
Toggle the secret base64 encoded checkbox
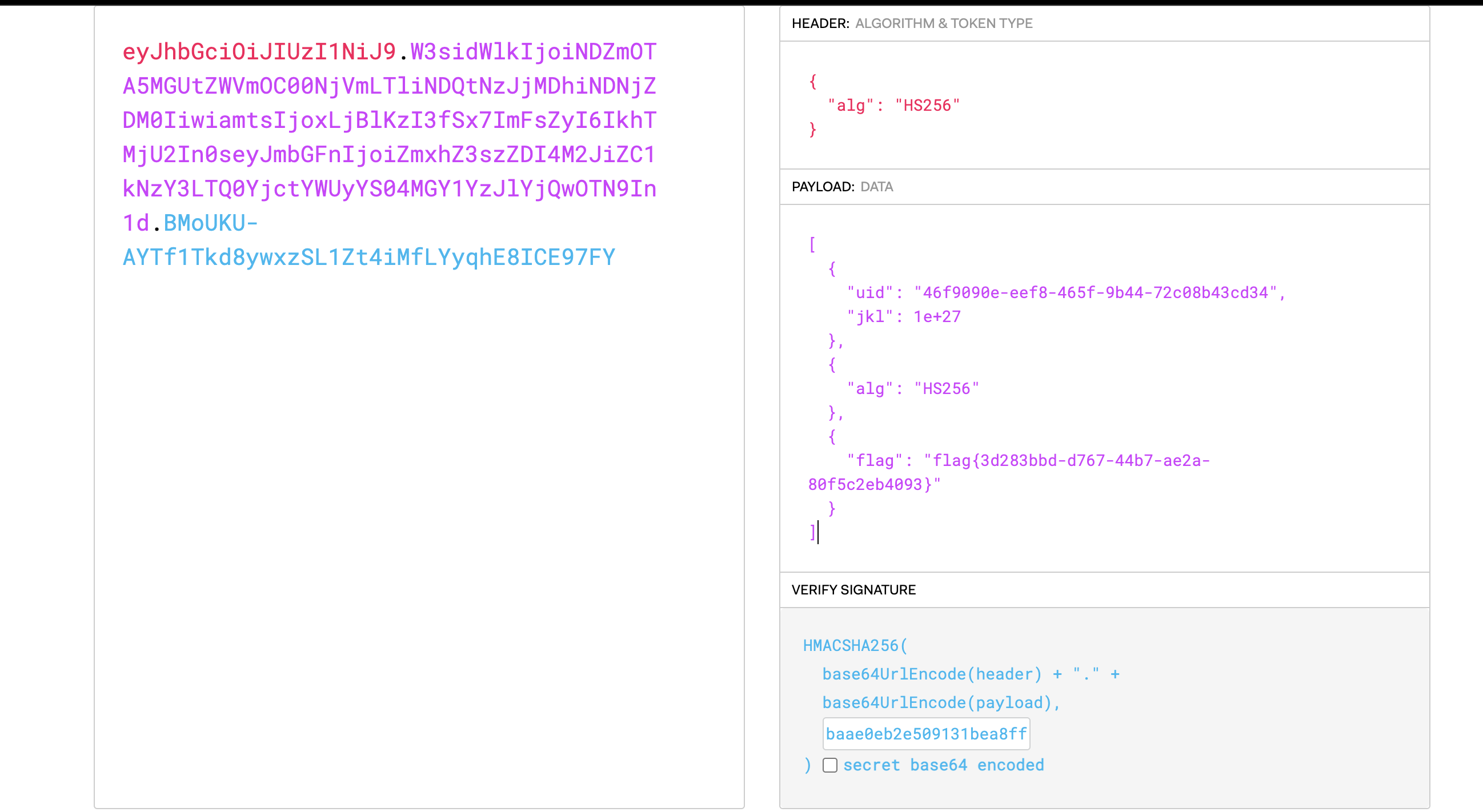(x=829, y=765)
